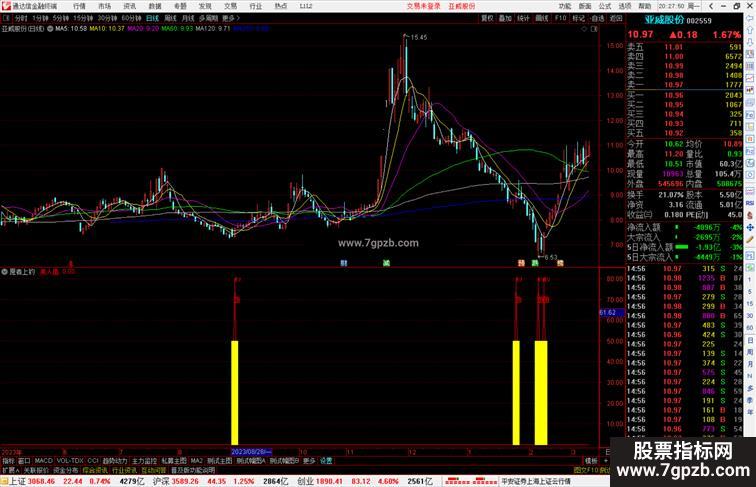Open the 交易 menu
Screen dimensions: 756x487
point(230,6)
